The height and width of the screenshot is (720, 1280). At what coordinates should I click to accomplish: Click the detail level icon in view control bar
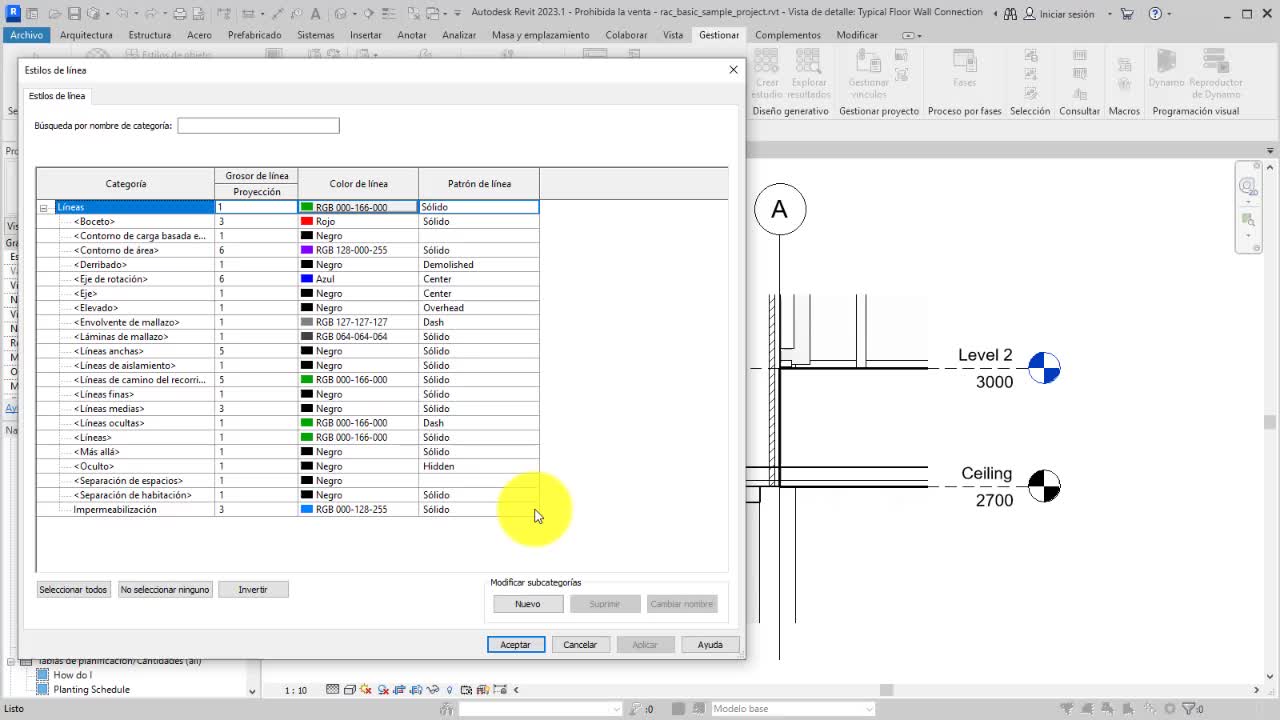[x=333, y=689]
